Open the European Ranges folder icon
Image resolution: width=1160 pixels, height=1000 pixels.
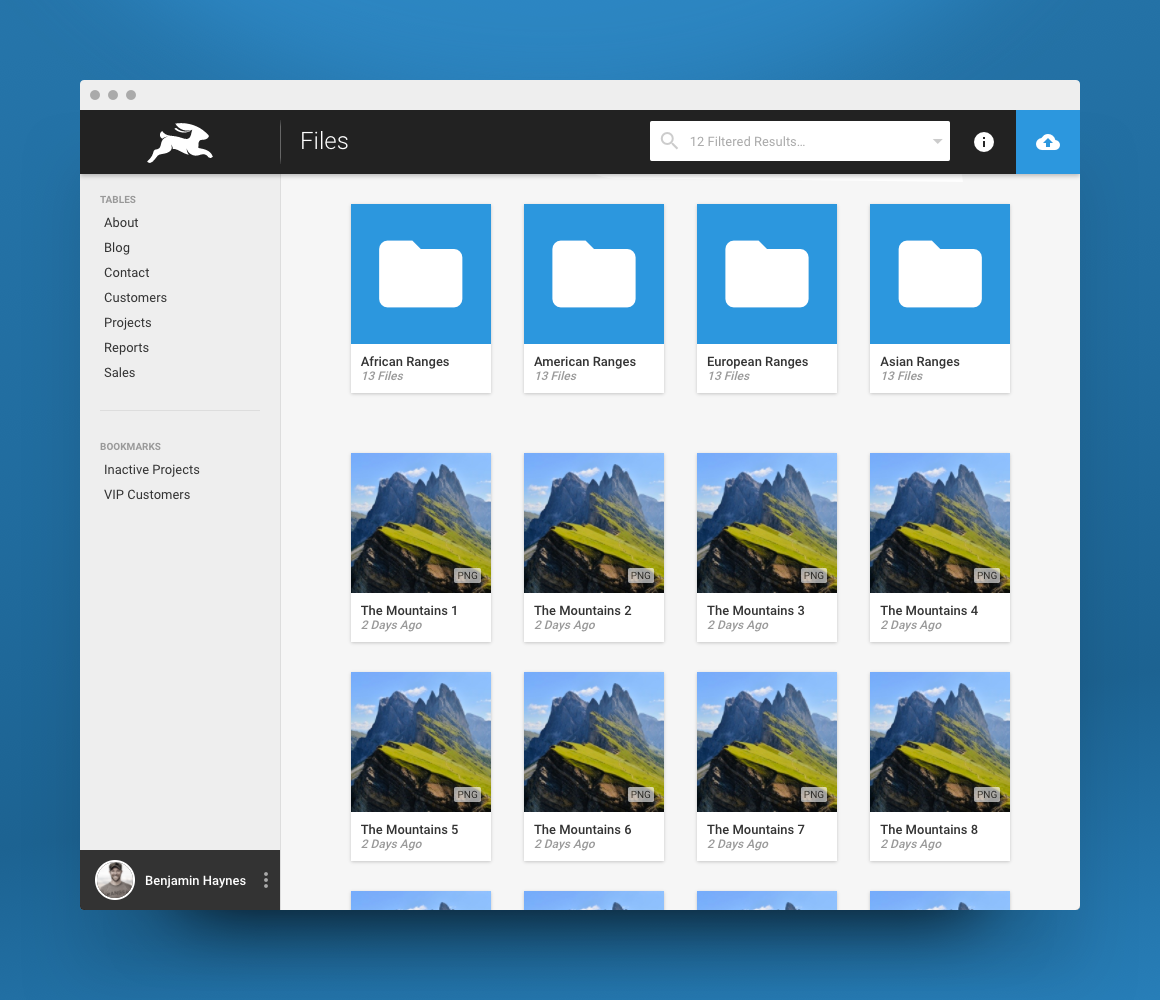(x=767, y=274)
